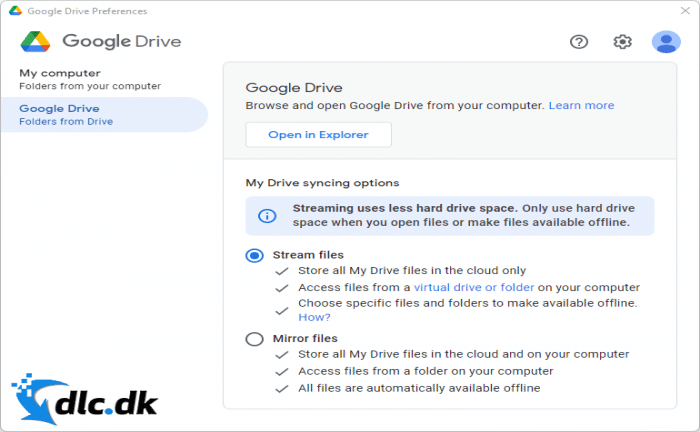Switch to Google Drive folders section
Image resolution: width=700 pixels, height=432 pixels.
click(x=104, y=115)
